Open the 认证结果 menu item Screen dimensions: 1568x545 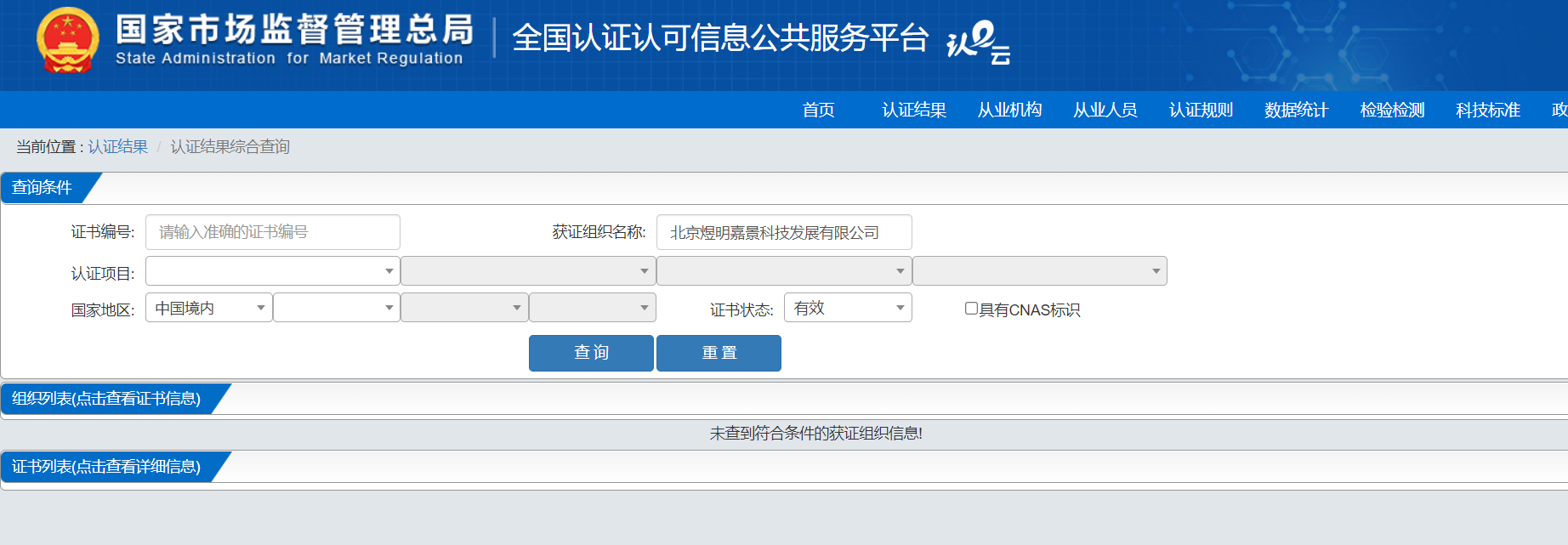pyautogui.click(x=914, y=110)
